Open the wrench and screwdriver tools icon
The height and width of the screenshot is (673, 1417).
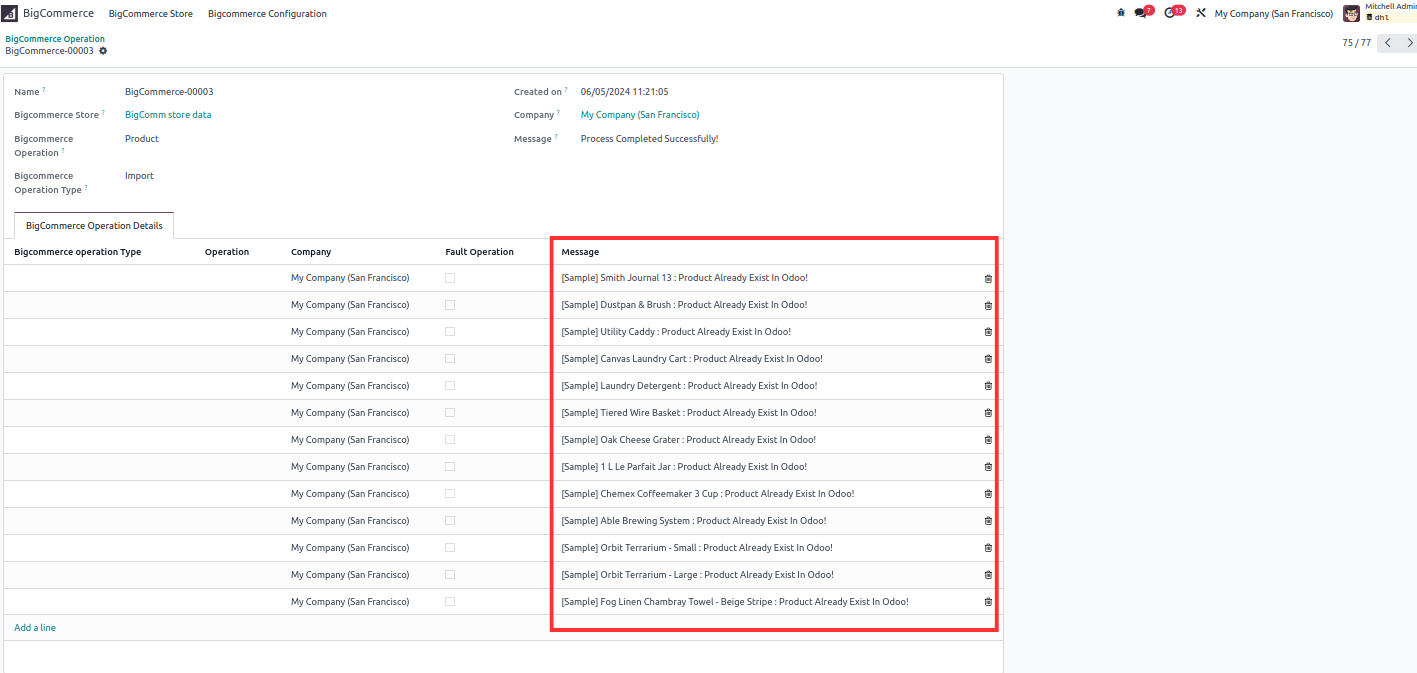click(1201, 13)
